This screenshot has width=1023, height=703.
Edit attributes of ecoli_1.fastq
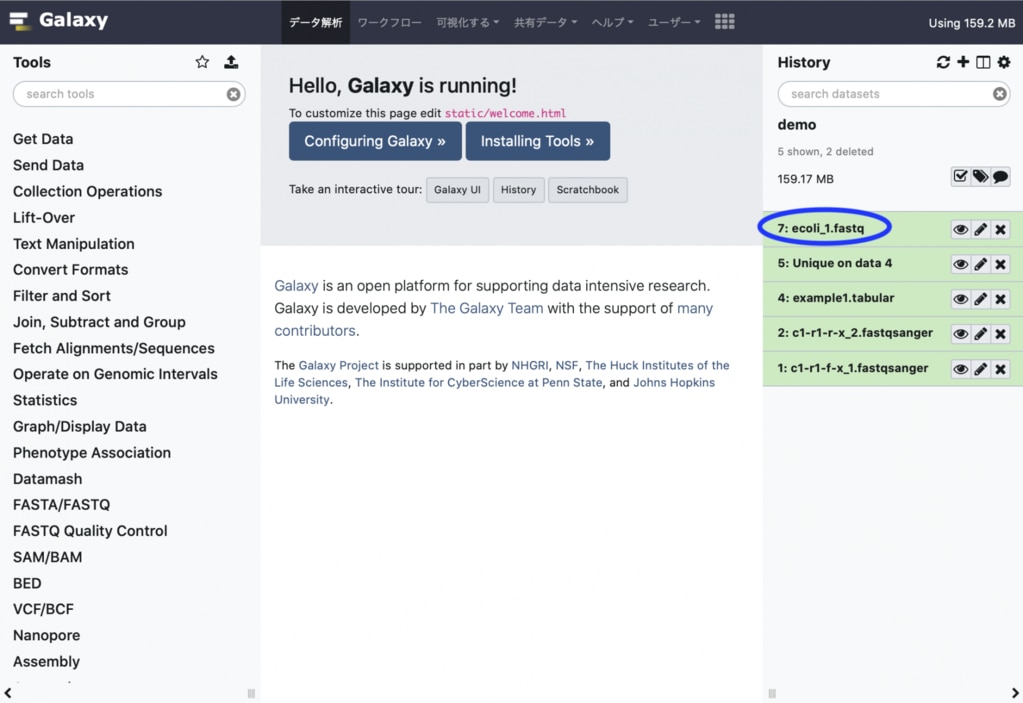[x=980, y=229]
